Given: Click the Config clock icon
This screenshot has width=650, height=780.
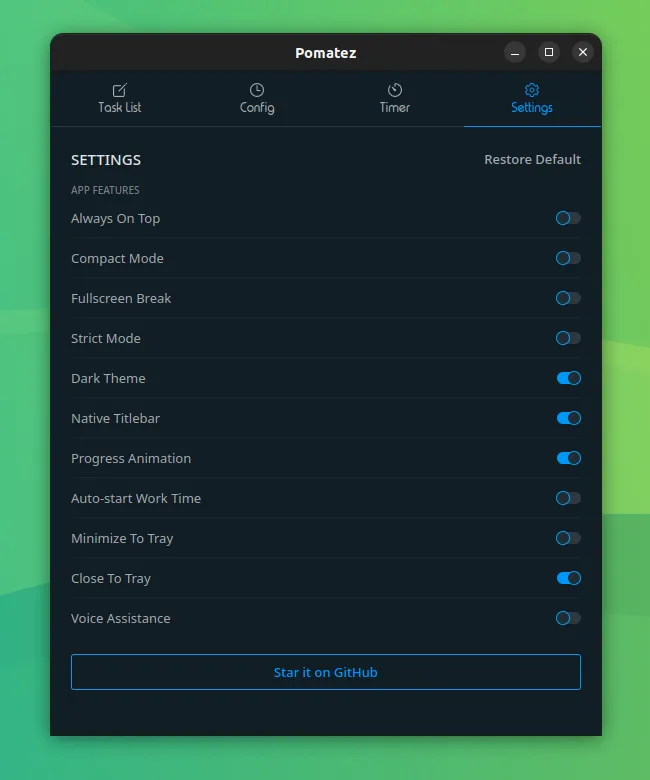Looking at the screenshot, I should coord(257,90).
